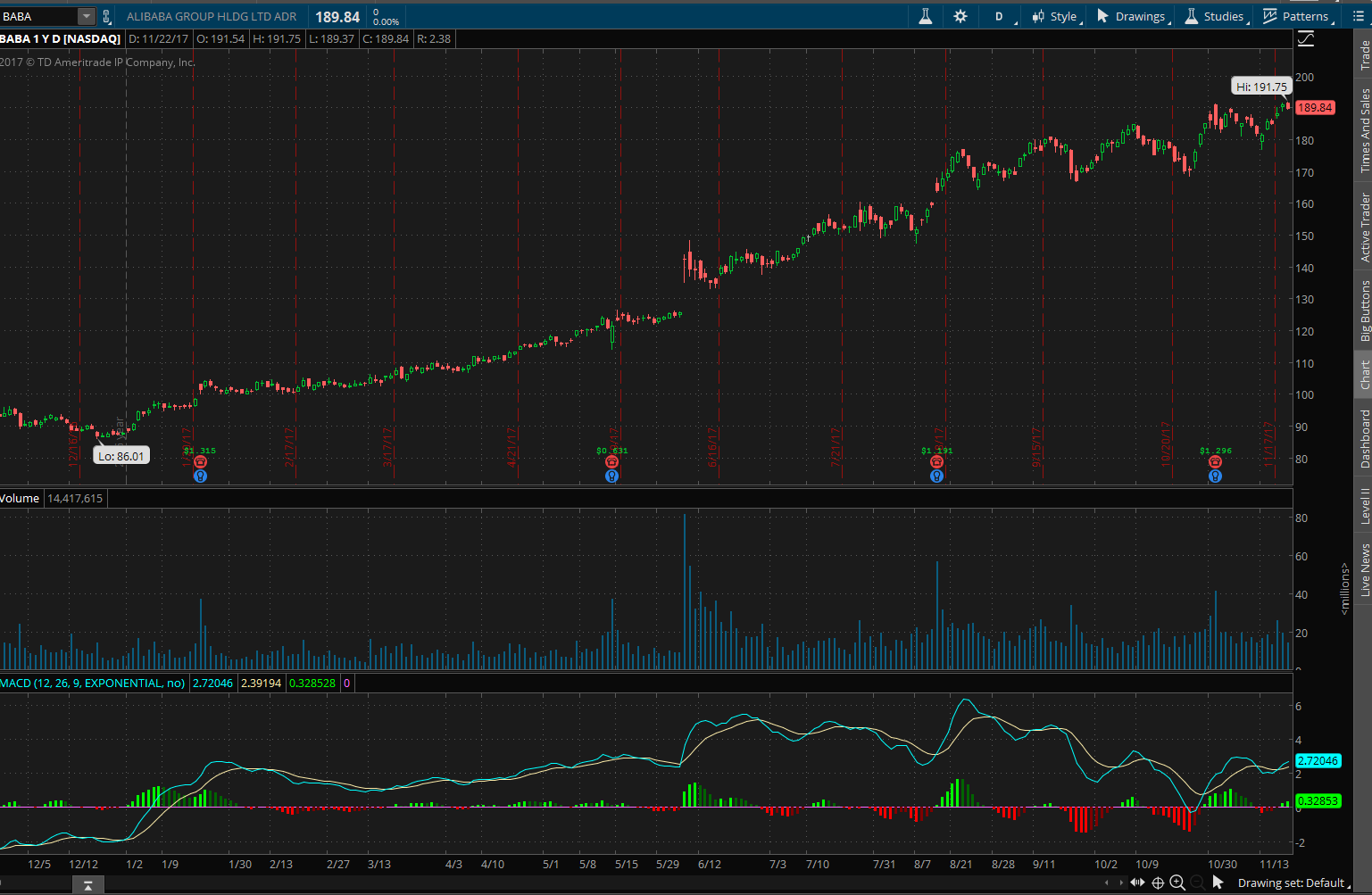Select the Chart side tab
Viewport: 1372px width, 895px height.
pos(1364,375)
